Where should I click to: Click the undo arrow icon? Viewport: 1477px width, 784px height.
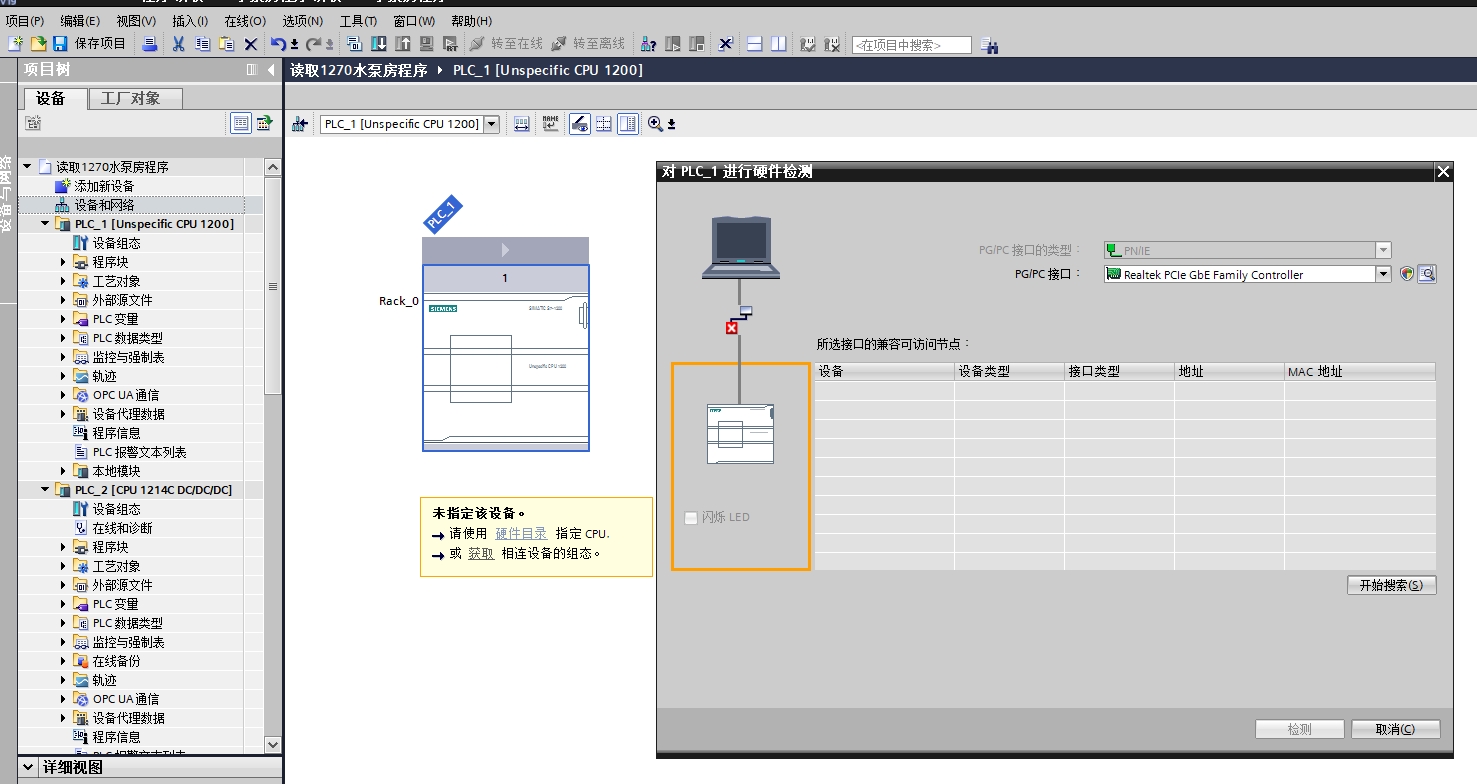pos(278,44)
